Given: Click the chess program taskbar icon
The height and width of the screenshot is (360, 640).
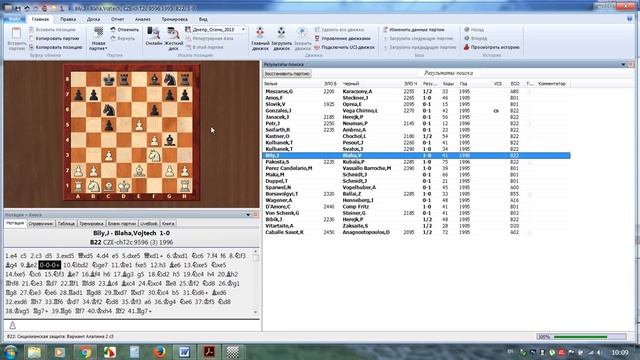Looking at the screenshot, I should point(233,352).
